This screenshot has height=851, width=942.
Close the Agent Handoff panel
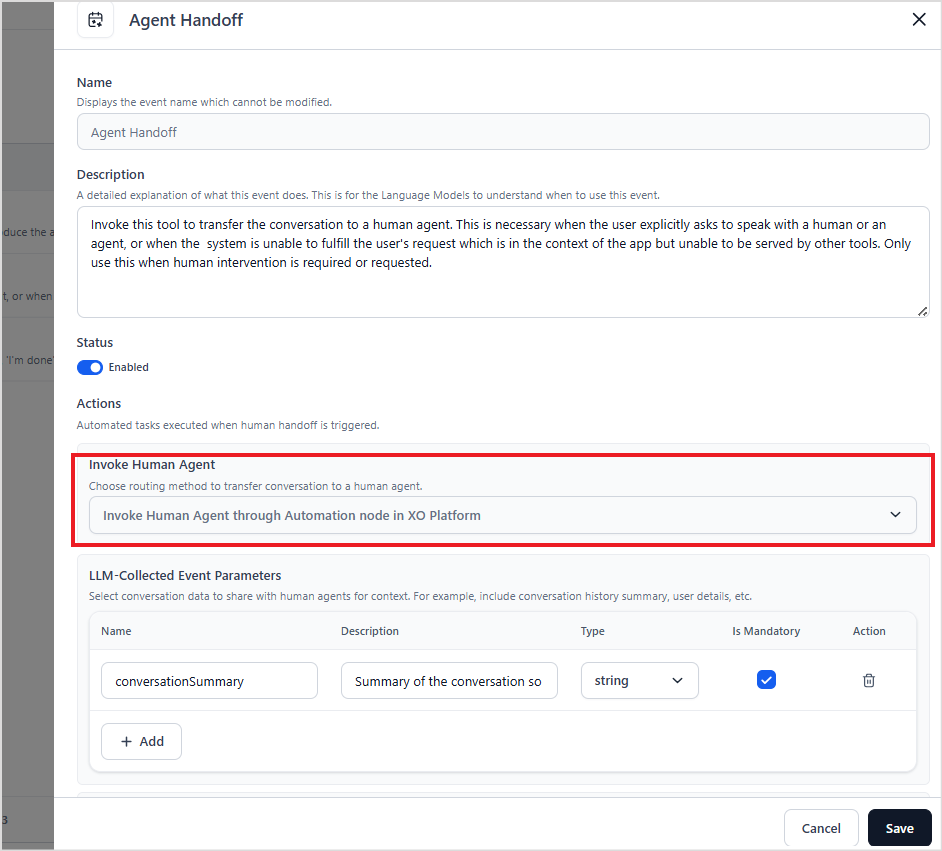(x=919, y=20)
